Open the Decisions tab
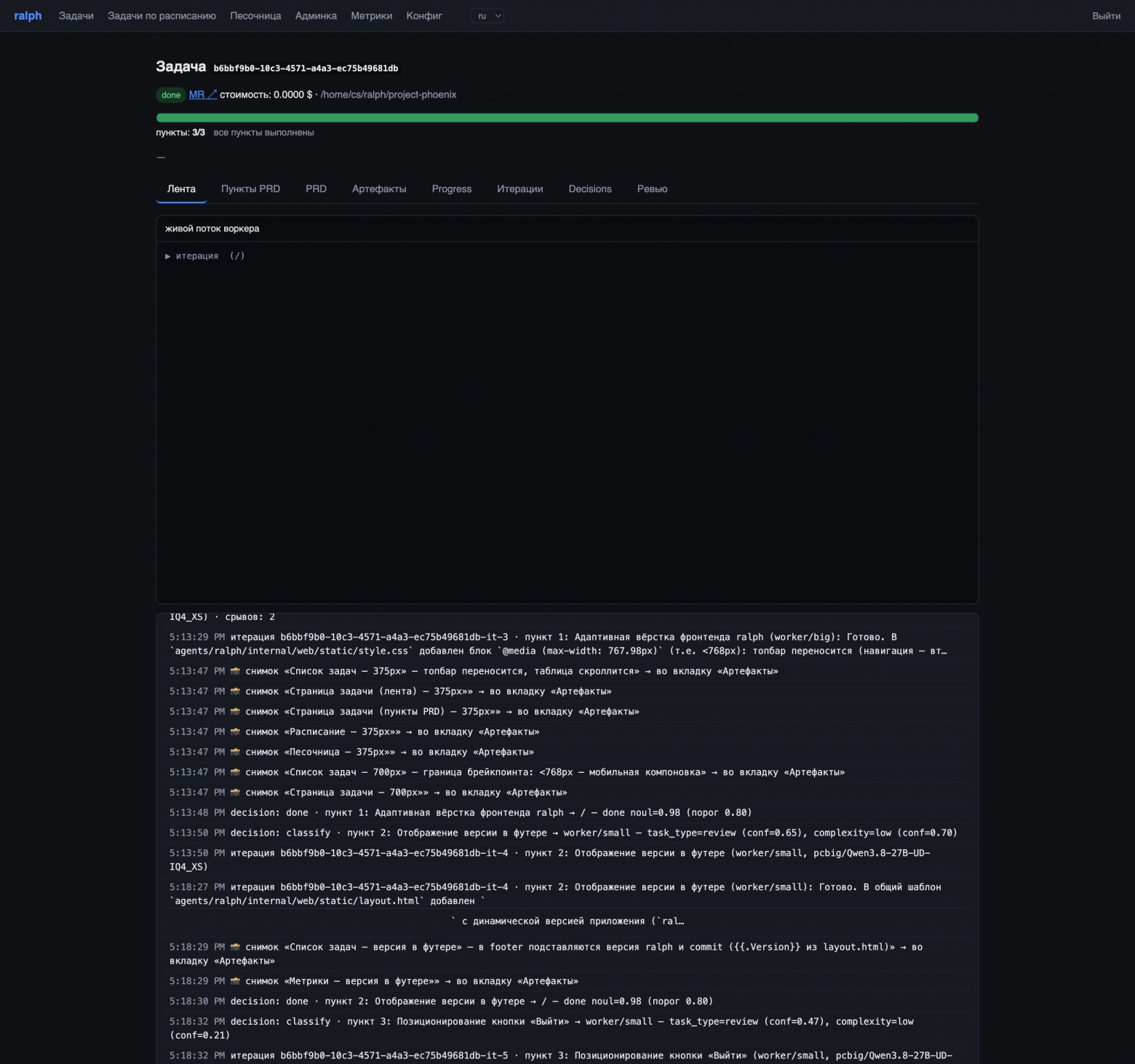 coord(590,189)
